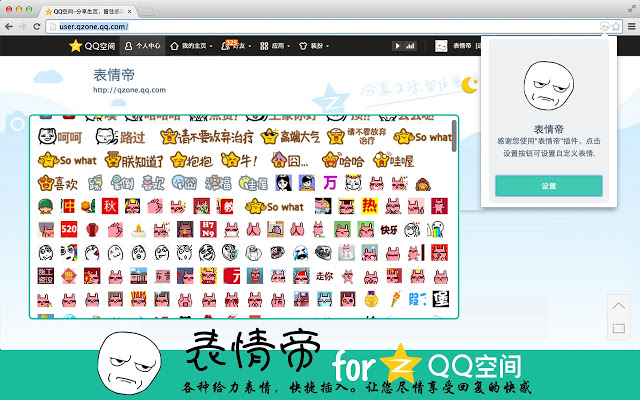Viewport: 640px width, 400px height.
Task: Click the fullscreen arrows at window top-right
Action: click(632, 8)
